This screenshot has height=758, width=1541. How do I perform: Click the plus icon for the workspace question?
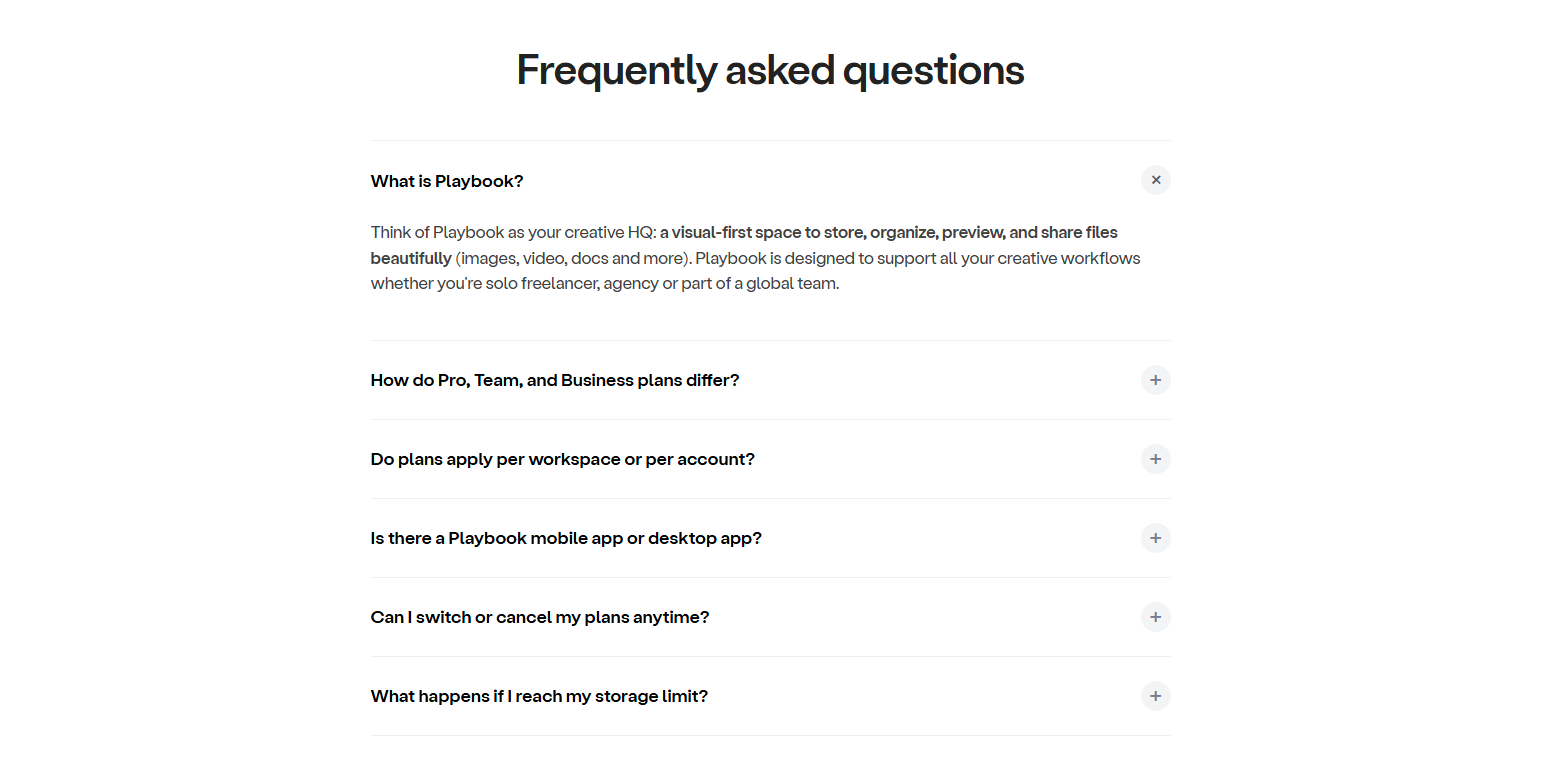[x=1155, y=459]
